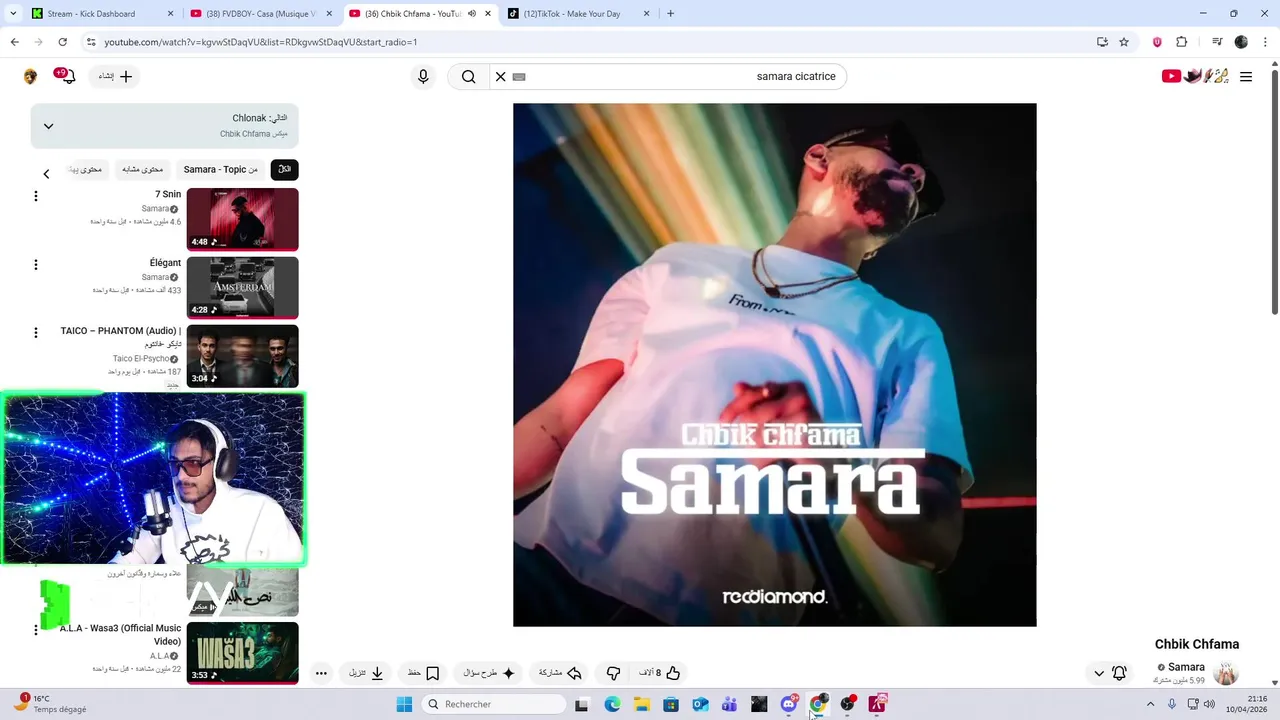Play the '7 Snin' video thumbnail

coord(242,219)
